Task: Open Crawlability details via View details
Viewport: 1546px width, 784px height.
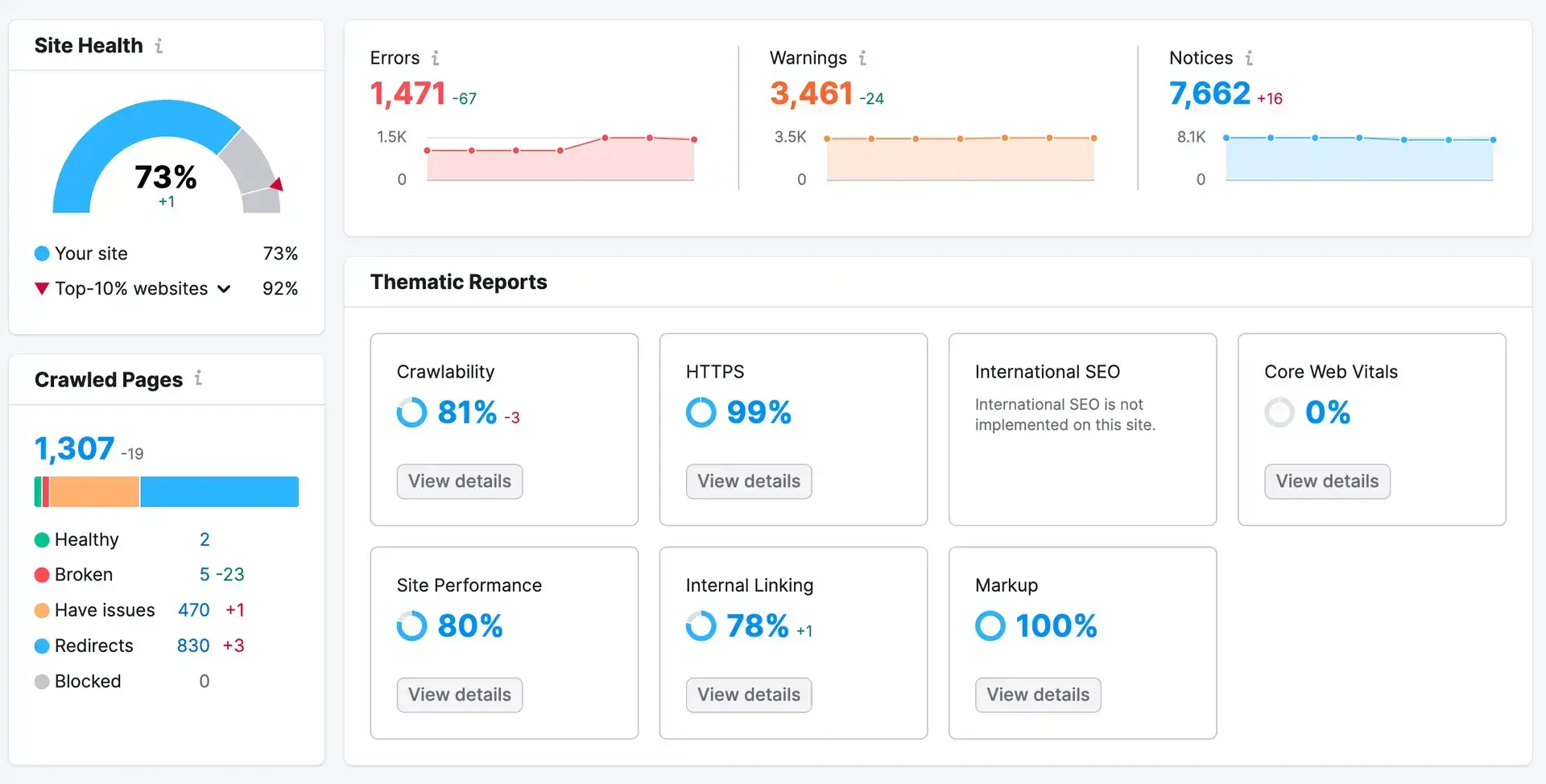Action: (x=459, y=481)
